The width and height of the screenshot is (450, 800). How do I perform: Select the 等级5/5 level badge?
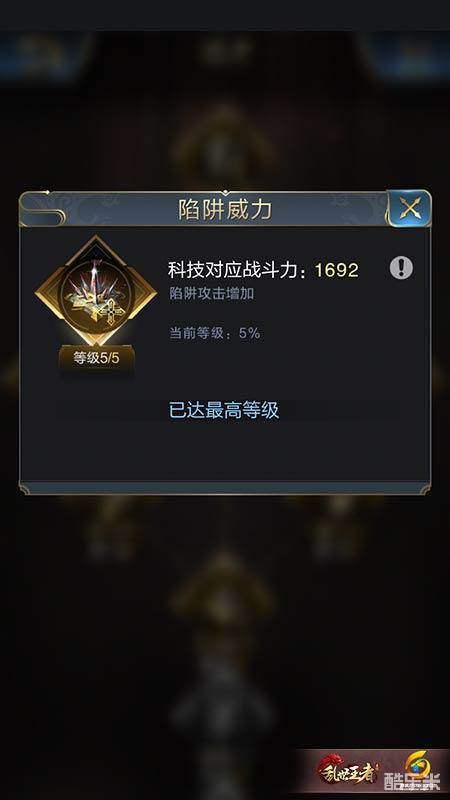click(x=96, y=358)
